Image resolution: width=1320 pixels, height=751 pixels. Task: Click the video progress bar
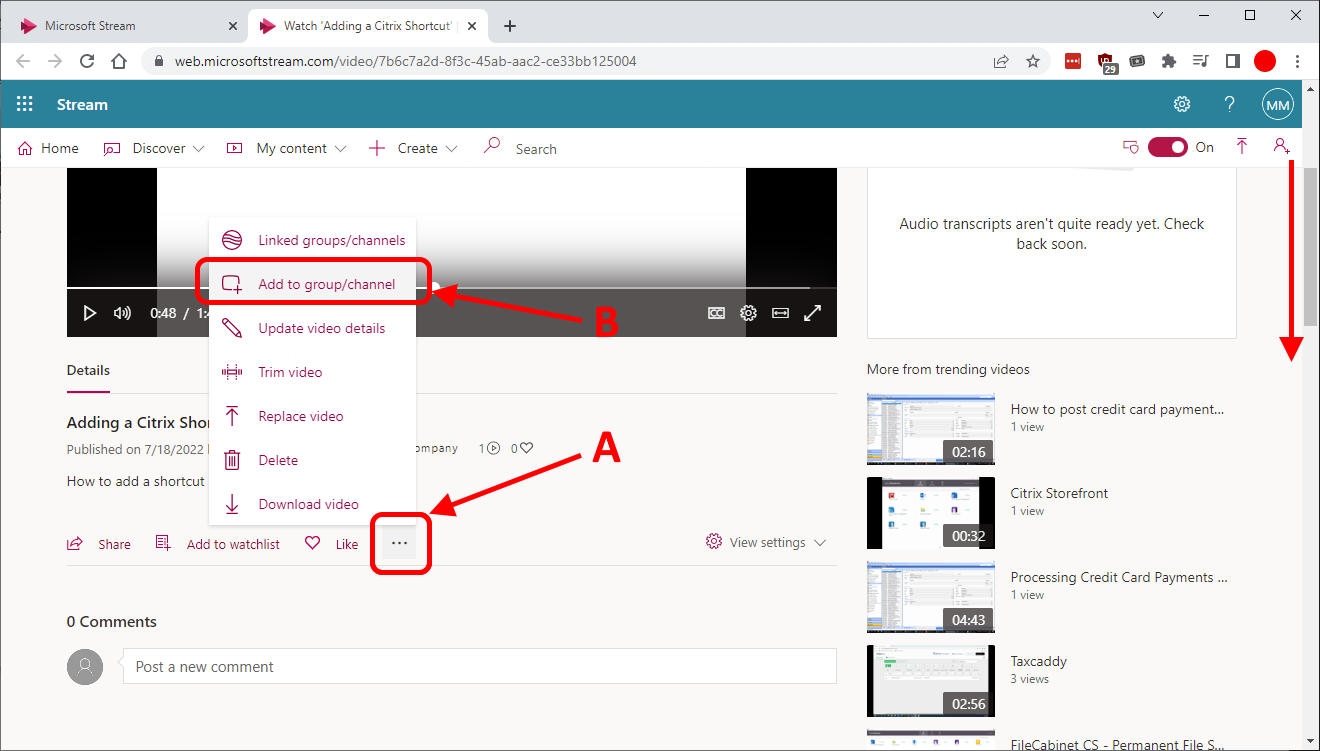coord(452,288)
